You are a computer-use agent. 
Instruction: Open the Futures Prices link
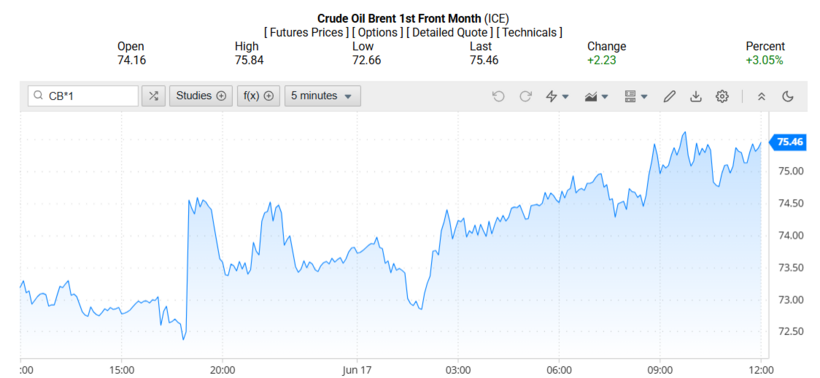(x=306, y=32)
